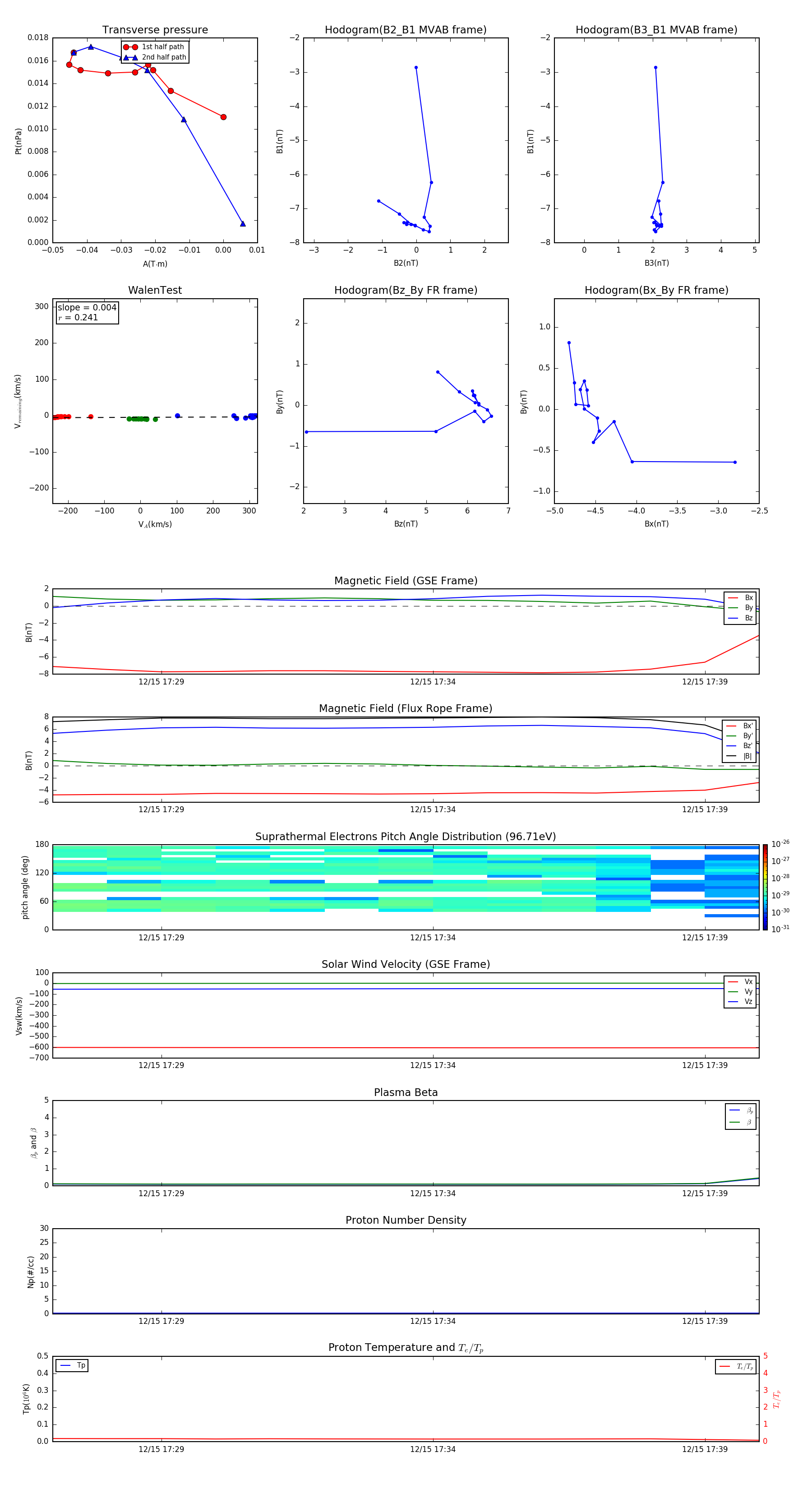
Task: Click 'Bx(nT)' axis label under hodogram
Action: [x=656, y=524]
